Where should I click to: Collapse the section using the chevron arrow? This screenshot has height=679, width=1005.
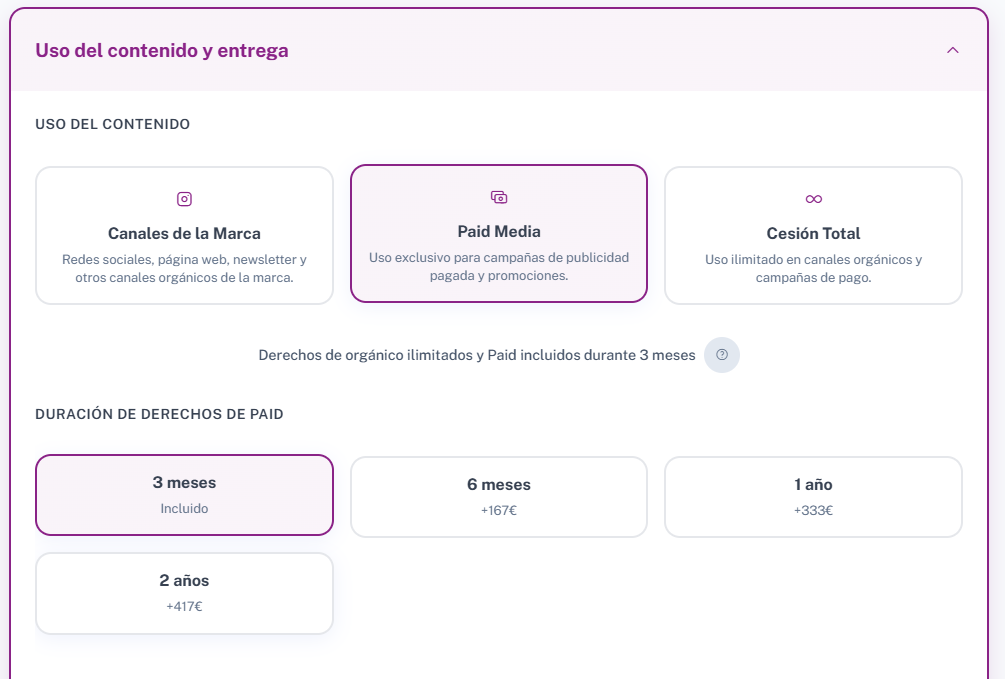[952, 50]
